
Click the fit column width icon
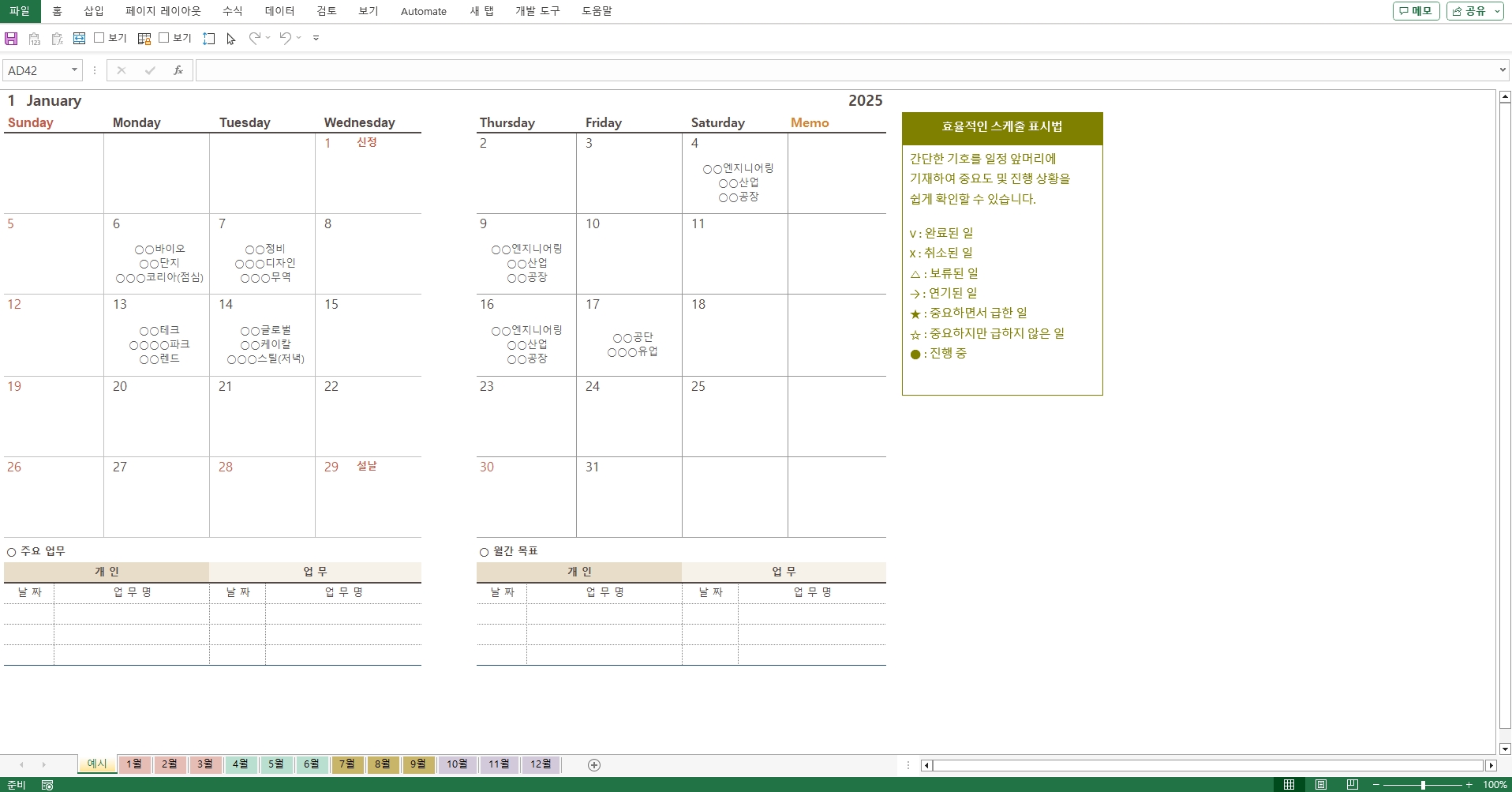coord(79,38)
